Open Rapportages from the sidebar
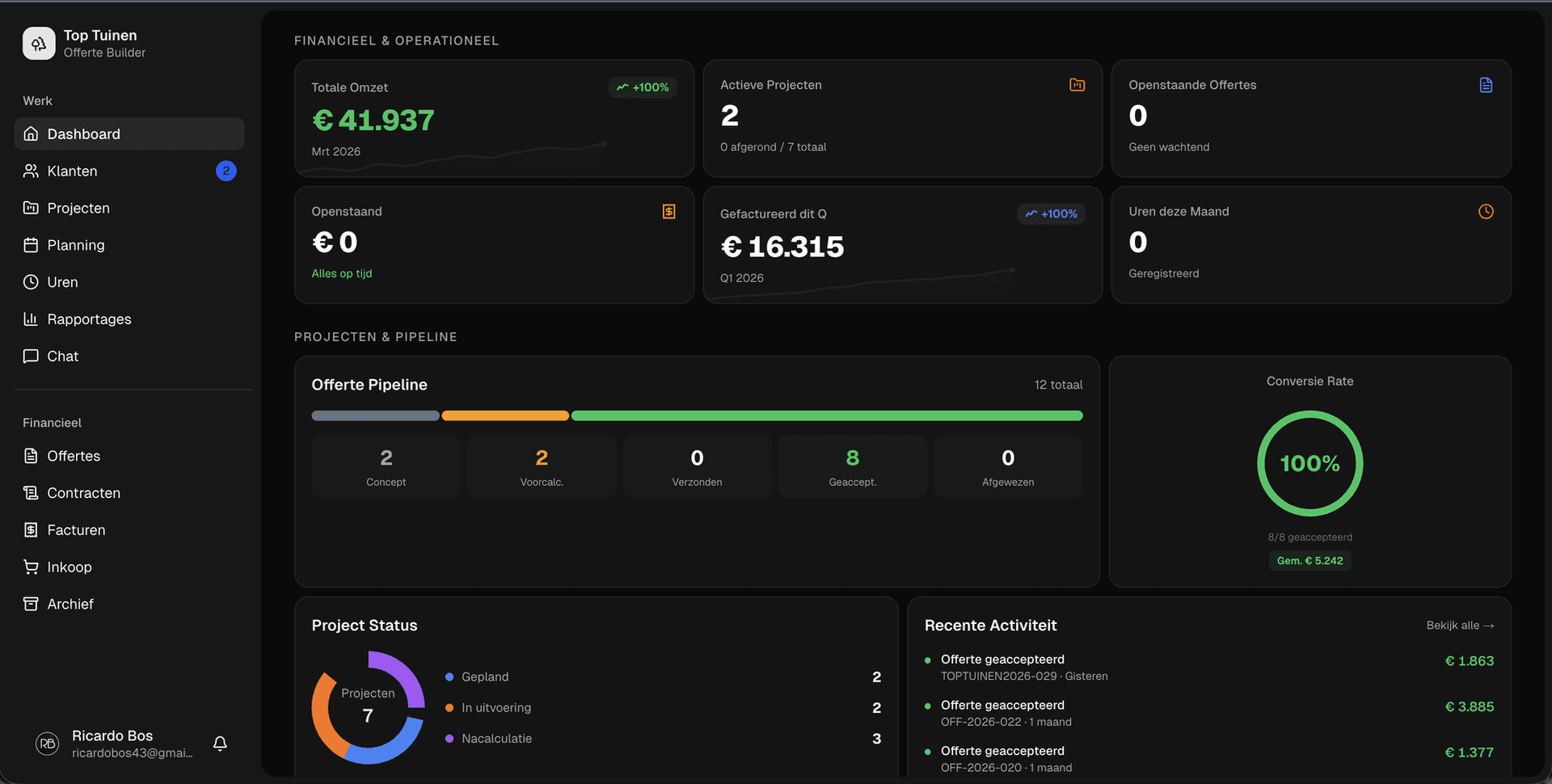The height and width of the screenshot is (784, 1552). (89, 319)
